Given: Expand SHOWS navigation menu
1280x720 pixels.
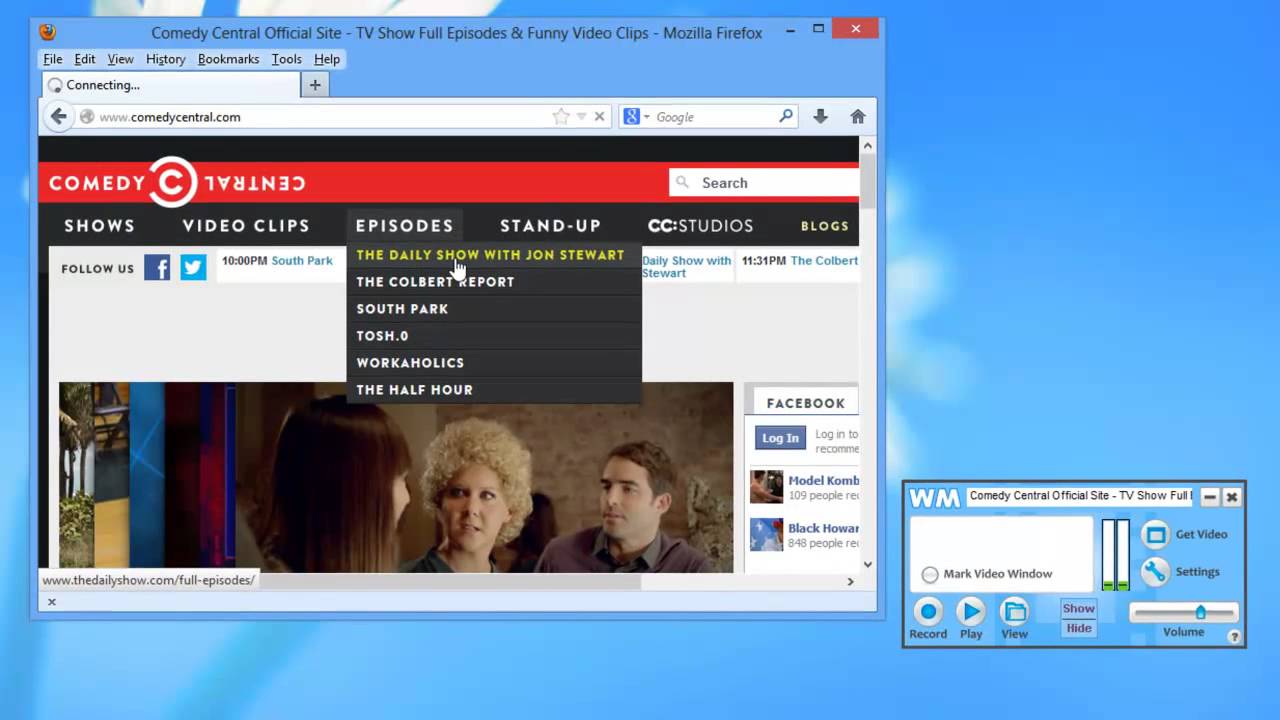Looking at the screenshot, I should coord(100,226).
